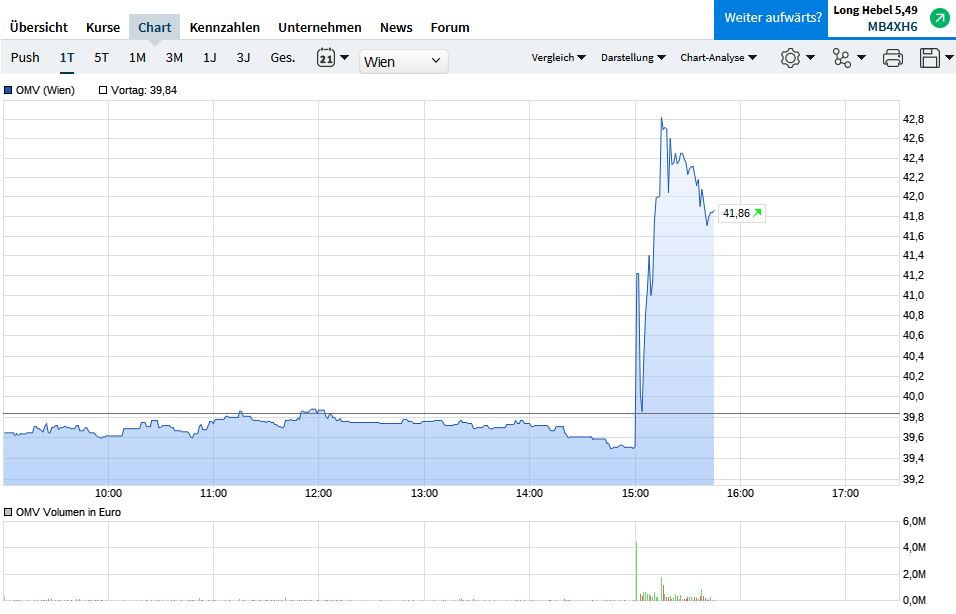Screen dimensions: 956x614
Task: Click the 42,8 price axis label
Action: [x=913, y=119]
